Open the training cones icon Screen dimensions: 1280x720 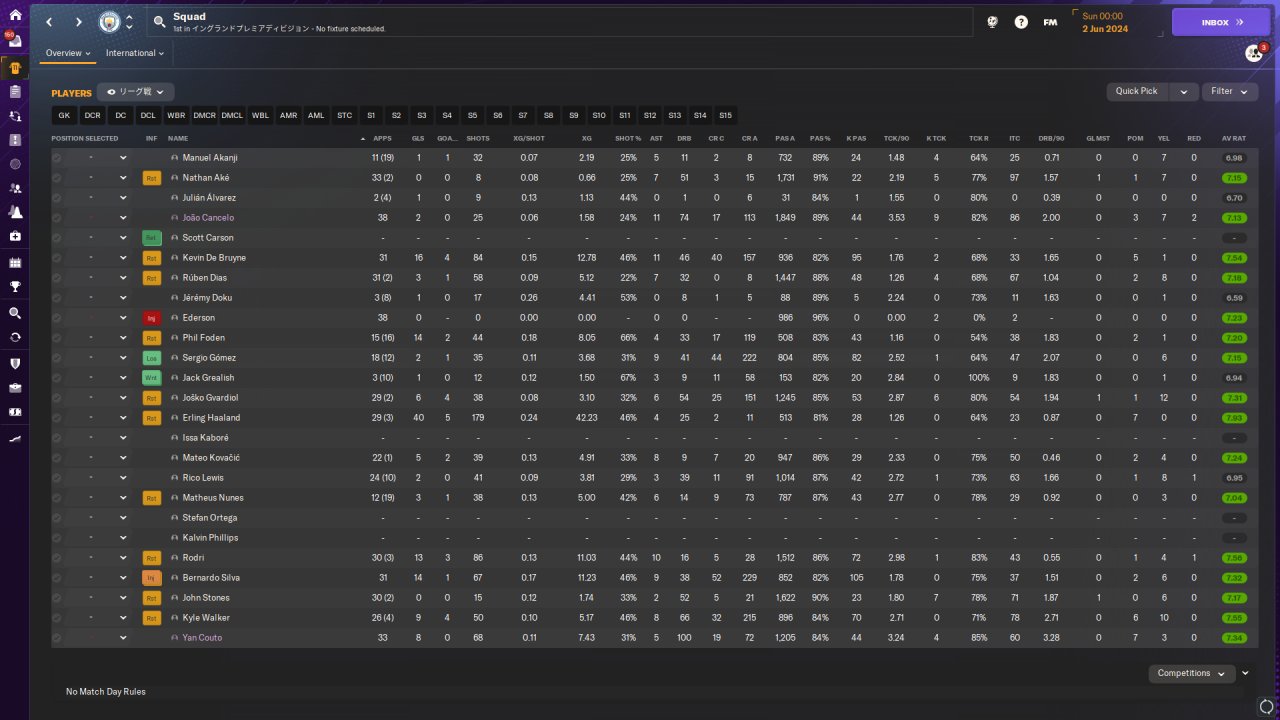pos(15,212)
